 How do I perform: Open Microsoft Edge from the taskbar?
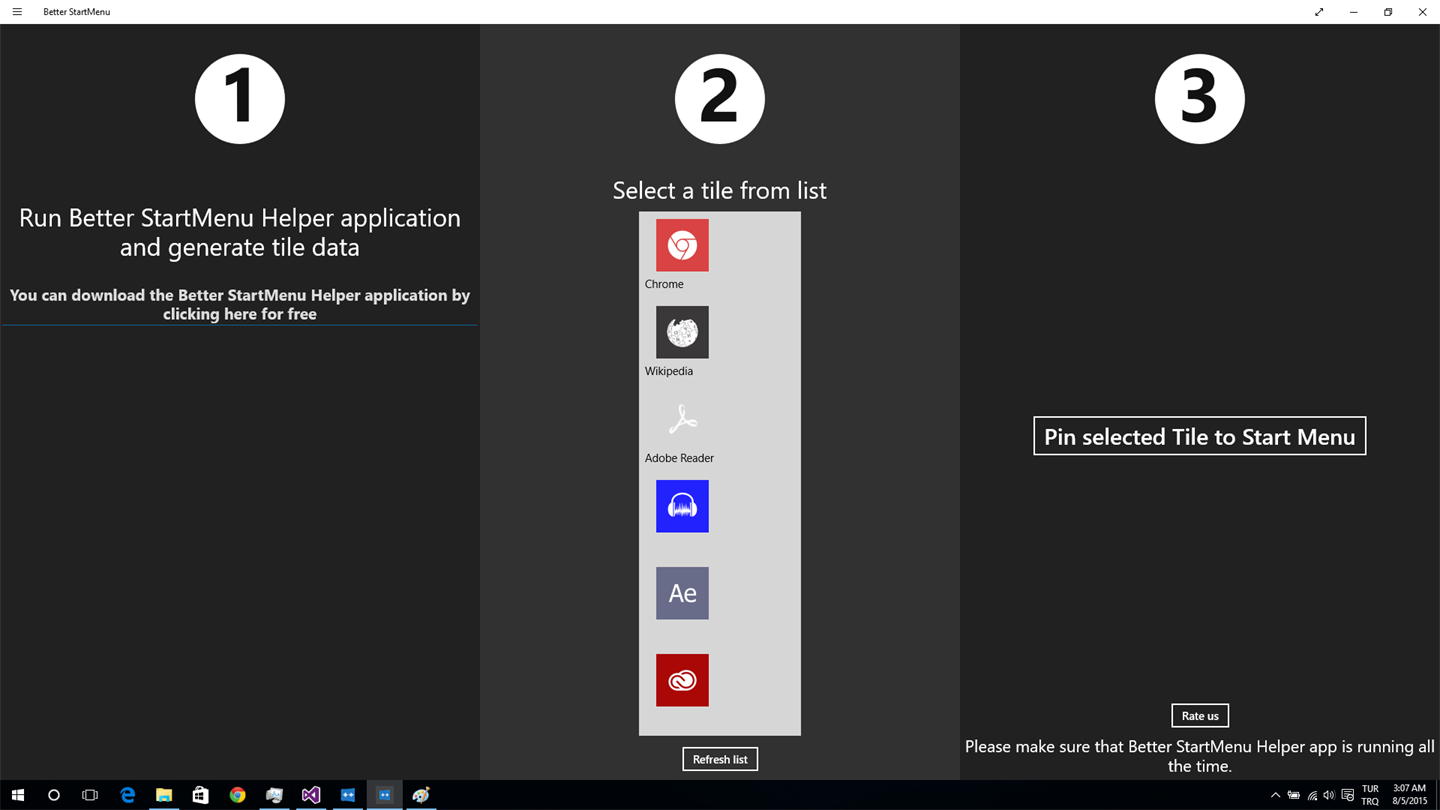tap(127, 795)
